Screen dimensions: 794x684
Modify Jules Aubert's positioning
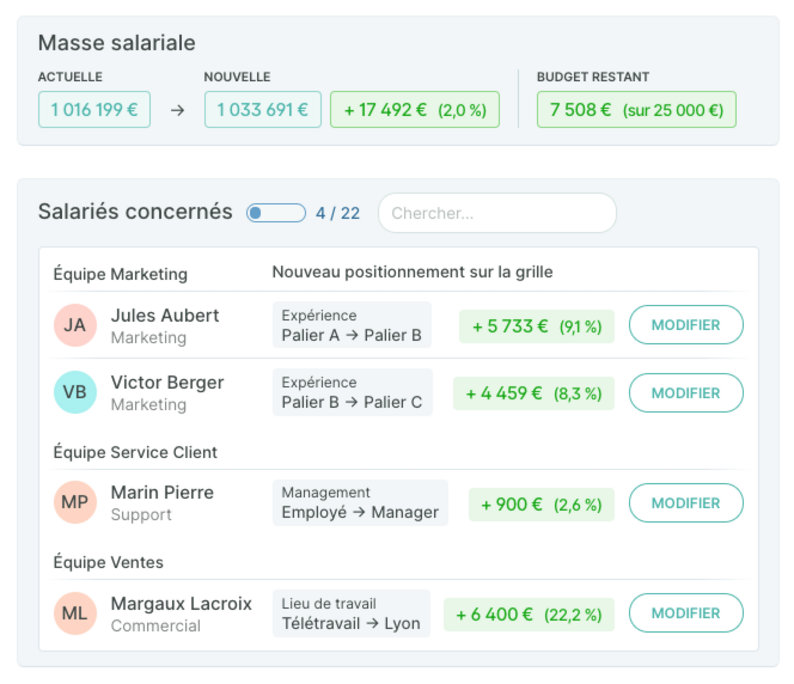pos(686,325)
